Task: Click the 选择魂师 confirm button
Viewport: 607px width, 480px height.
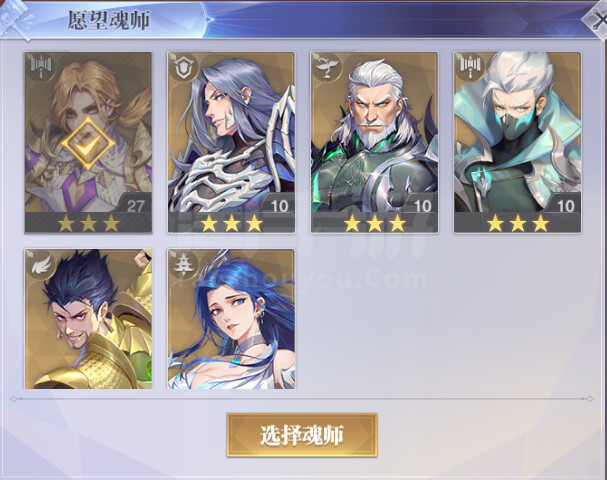Action: pyautogui.click(x=302, y=435)
